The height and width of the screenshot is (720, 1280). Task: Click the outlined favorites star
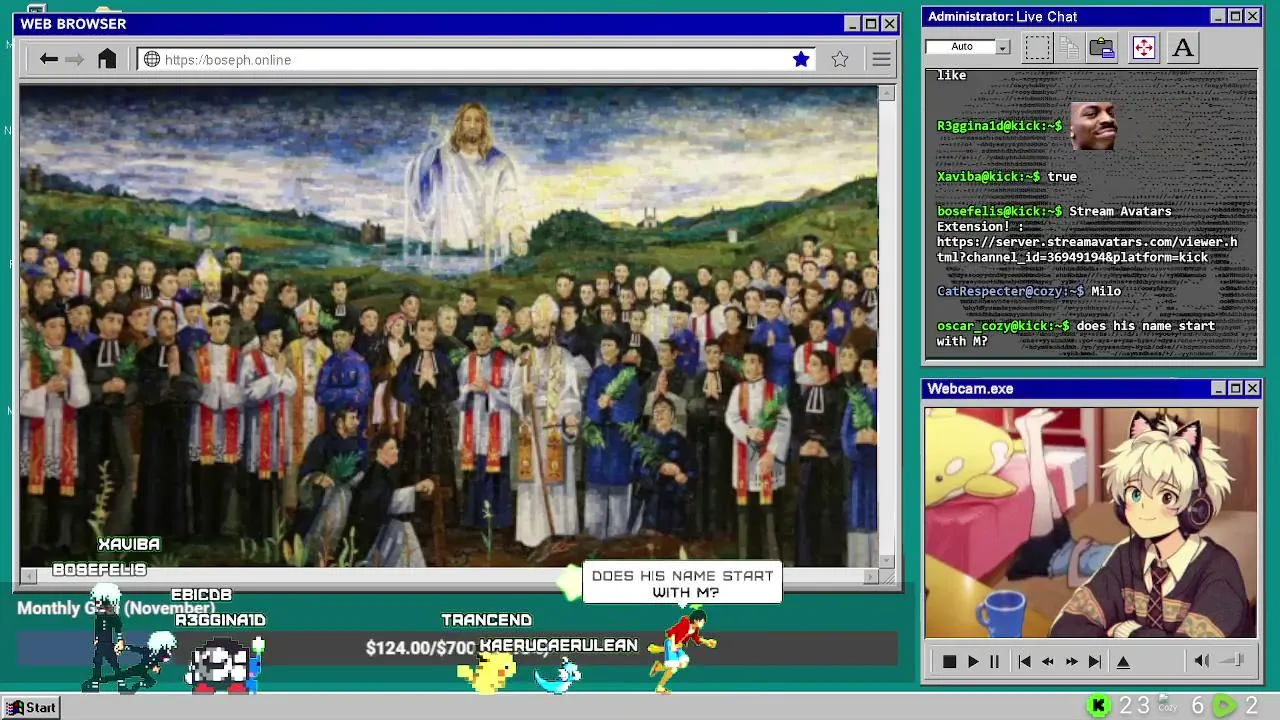point(840,59)
